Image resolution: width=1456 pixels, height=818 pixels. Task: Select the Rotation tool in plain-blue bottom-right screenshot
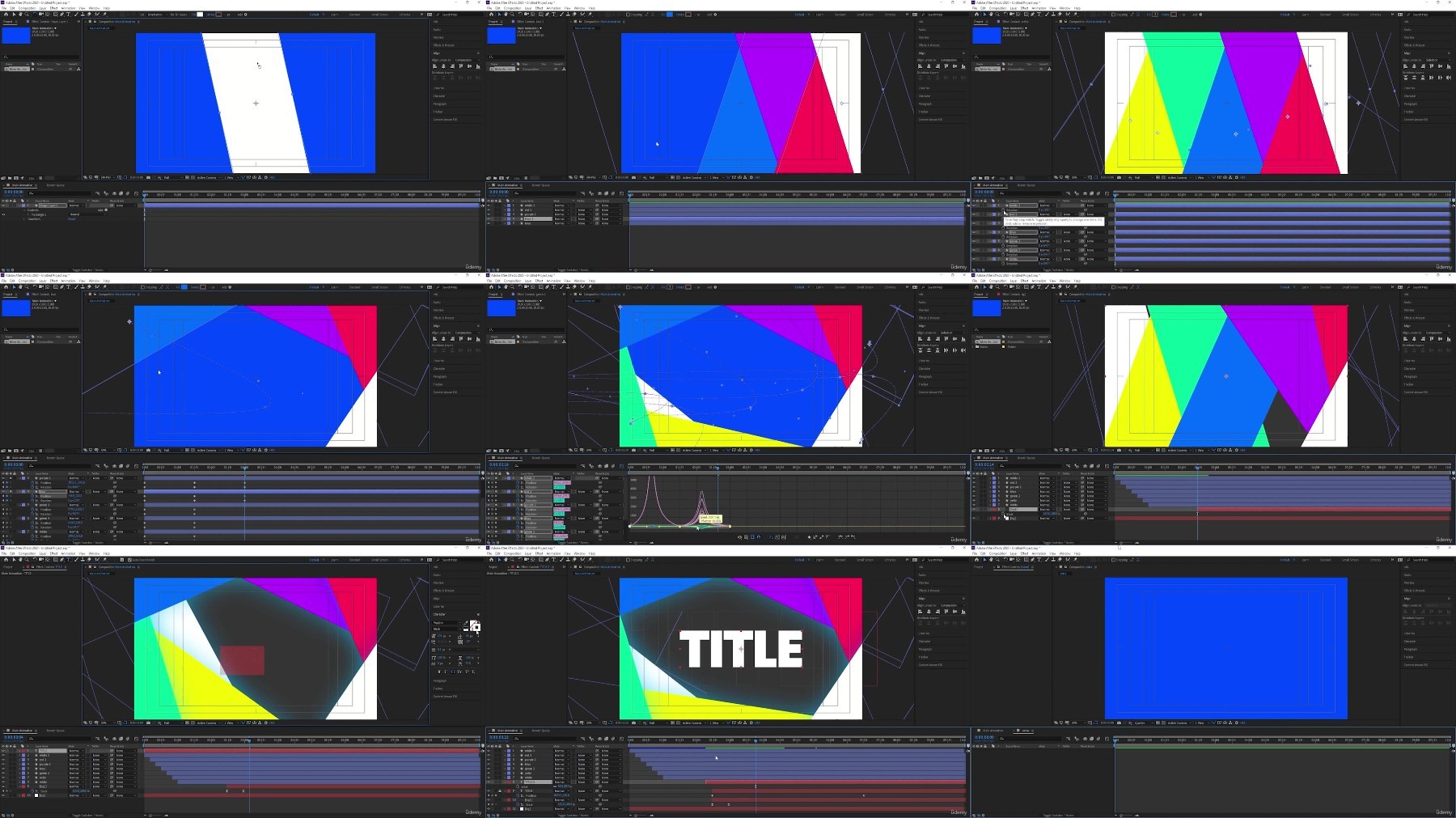(1005, 559)
